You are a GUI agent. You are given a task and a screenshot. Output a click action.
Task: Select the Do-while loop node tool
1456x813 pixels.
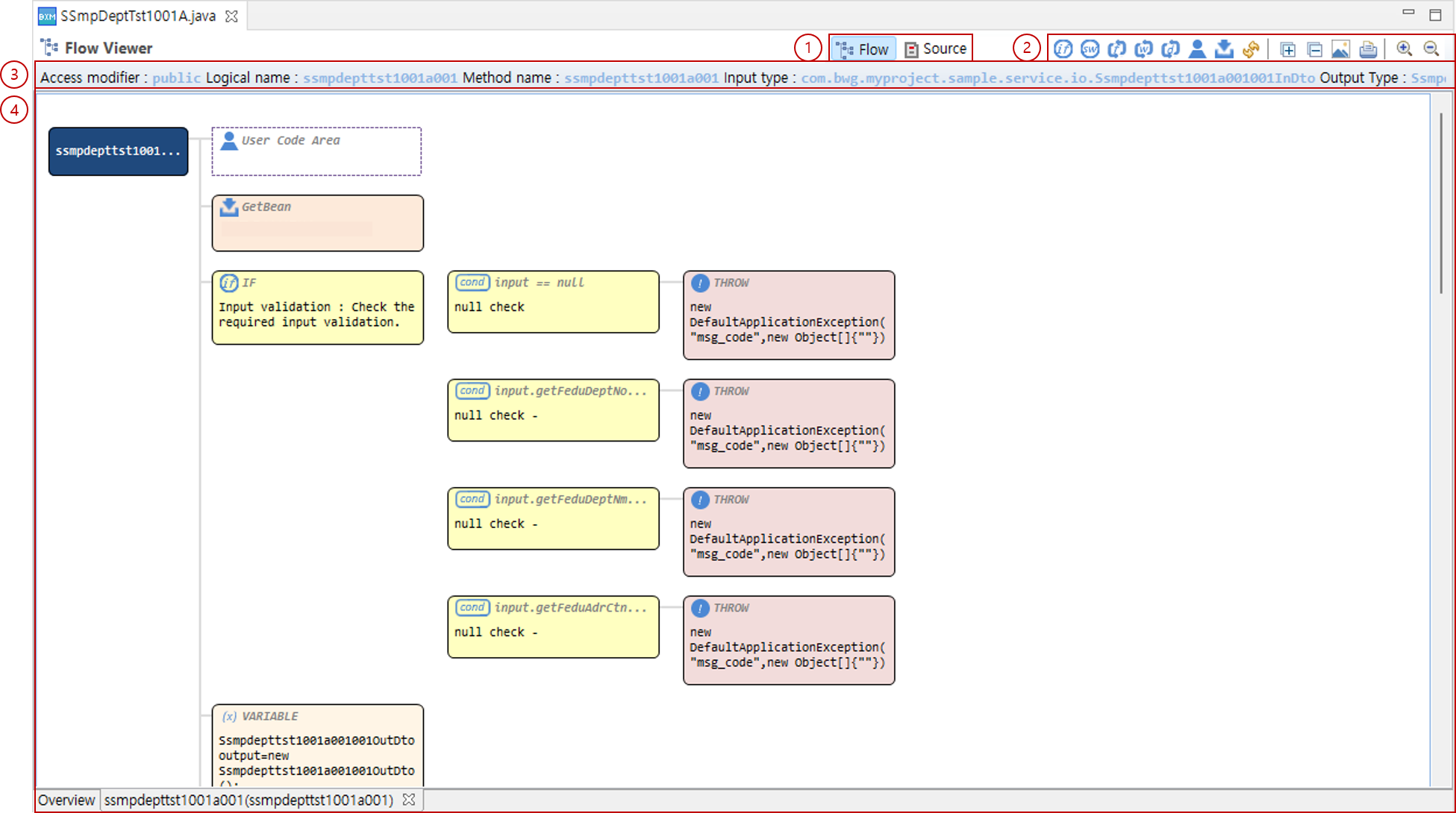coord(1170,48)
